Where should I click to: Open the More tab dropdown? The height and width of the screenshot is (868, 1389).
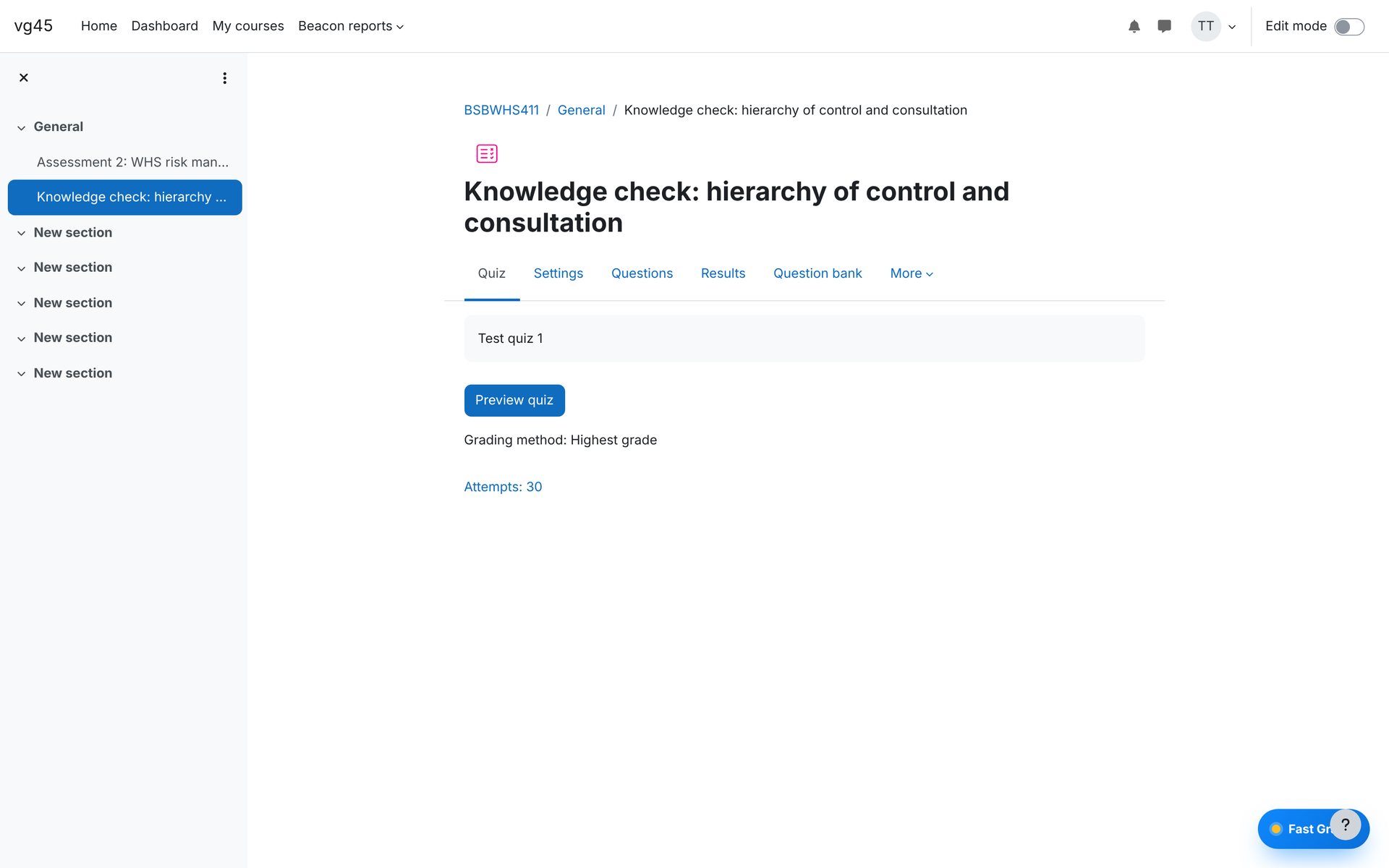tap(912, 273)
